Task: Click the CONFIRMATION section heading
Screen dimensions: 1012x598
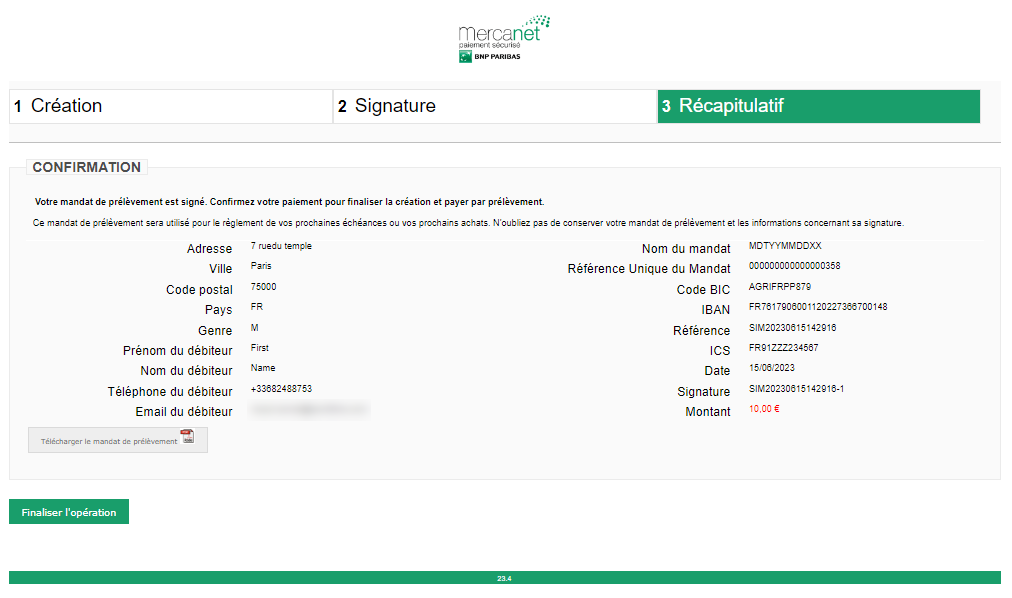Action: (x=87, y=167)
